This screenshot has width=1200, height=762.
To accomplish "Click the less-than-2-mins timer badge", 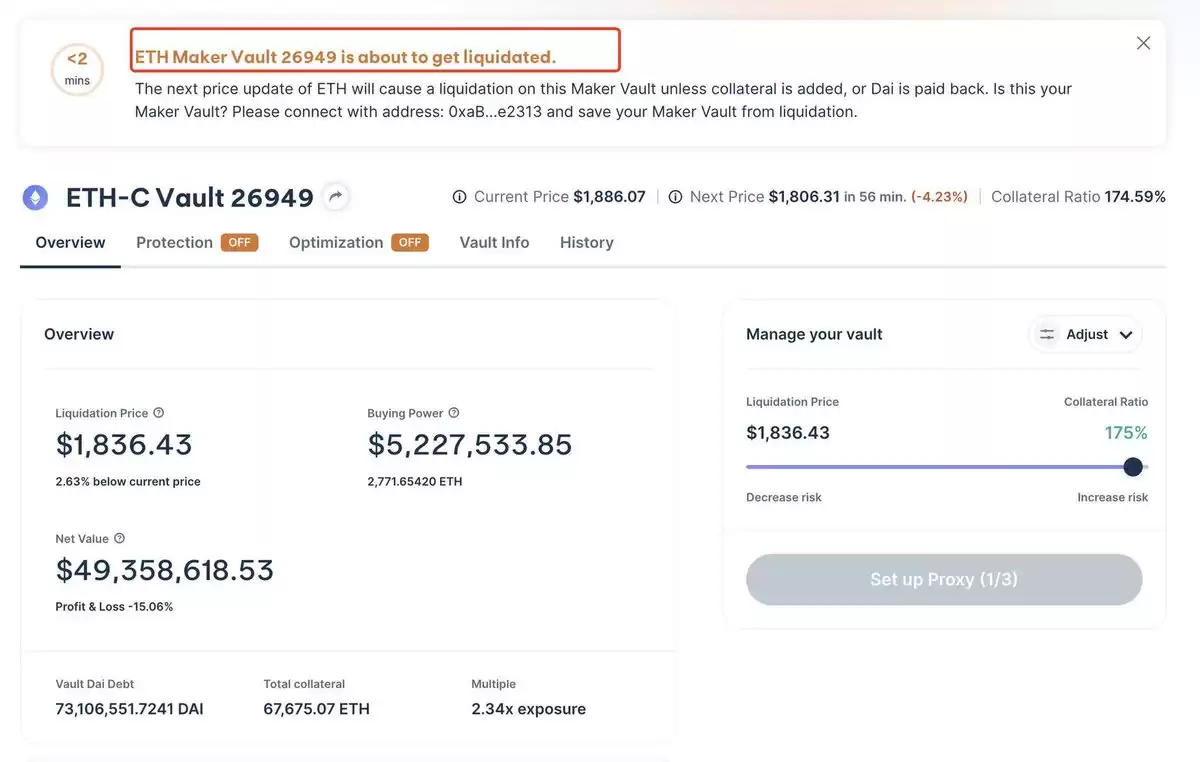I will pyautogui.click(x=77, y=69).
